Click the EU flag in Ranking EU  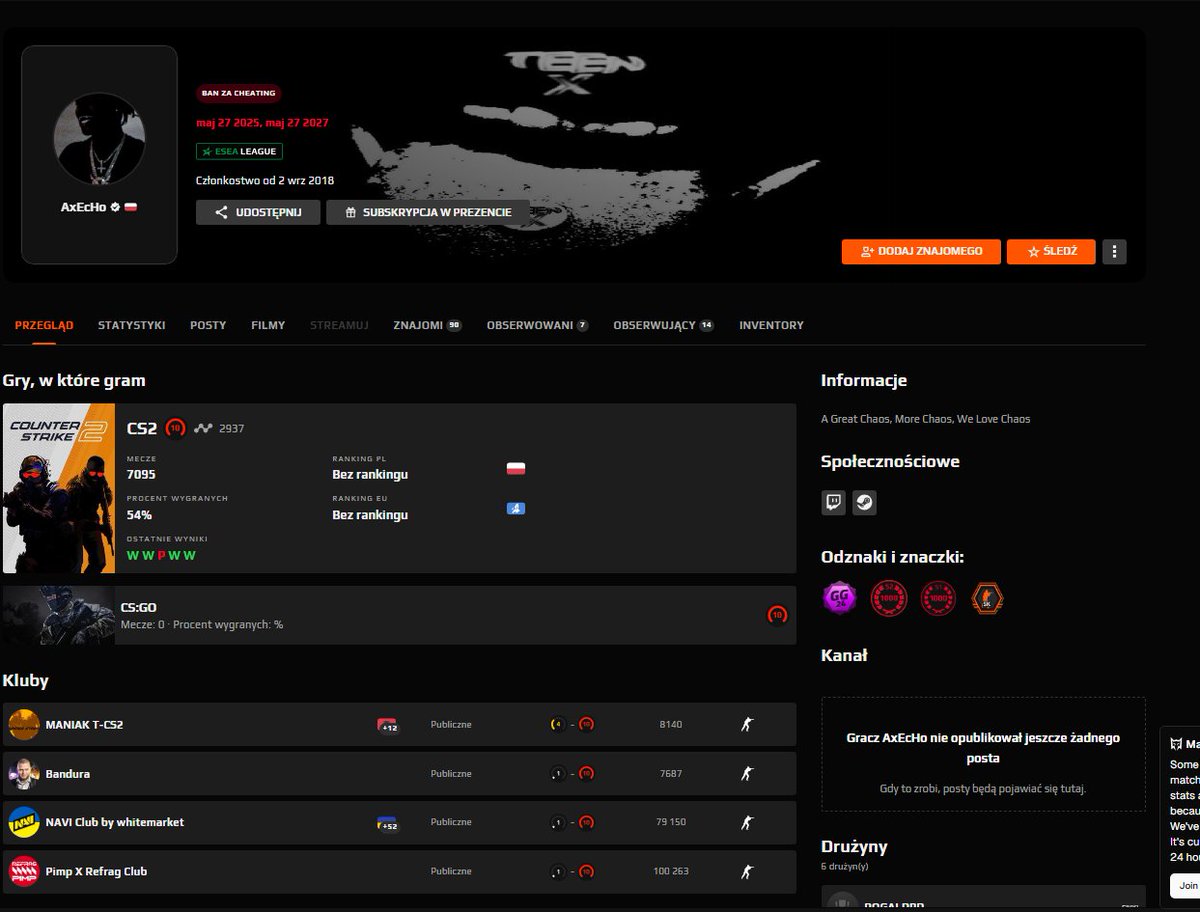(x=516, y=508)
